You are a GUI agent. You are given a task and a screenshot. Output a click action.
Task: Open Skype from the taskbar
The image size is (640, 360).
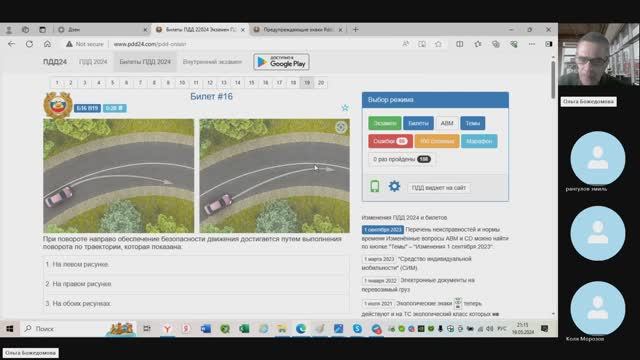(358, 329)
